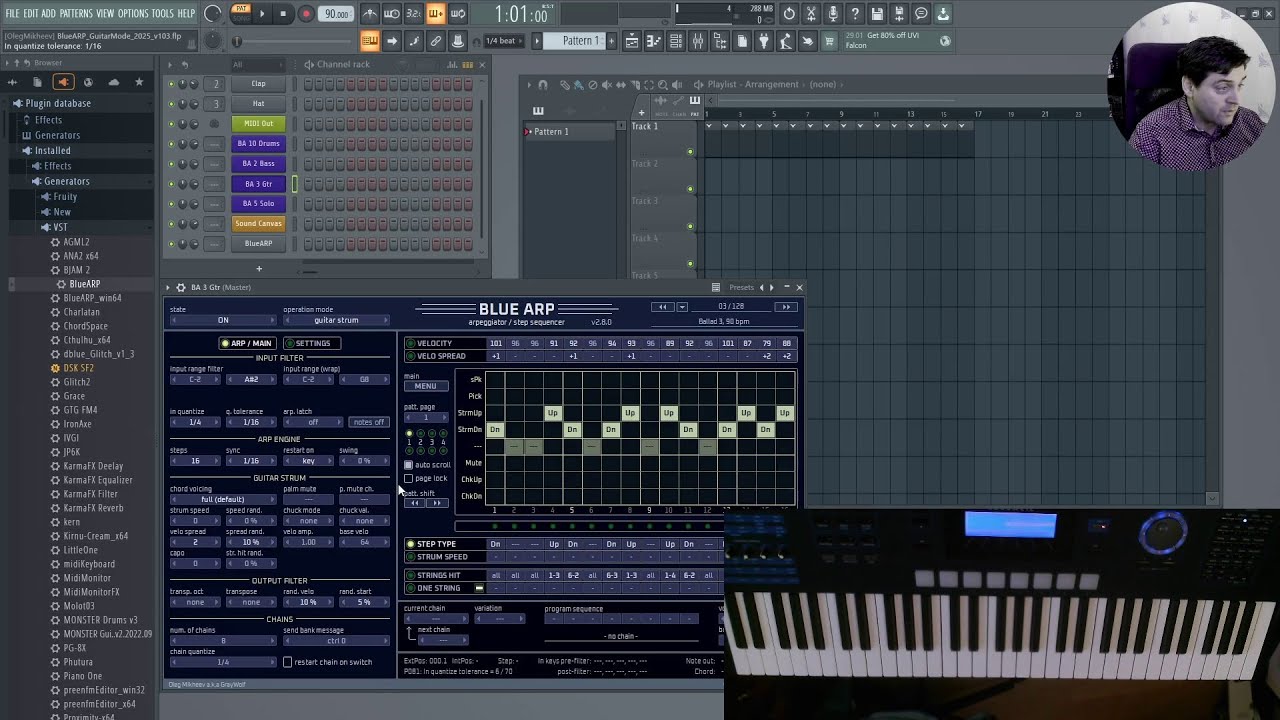Select the Sound Canvas channel
The width and height of the screenshot is (1280, 720).
(x=259, y=223)
